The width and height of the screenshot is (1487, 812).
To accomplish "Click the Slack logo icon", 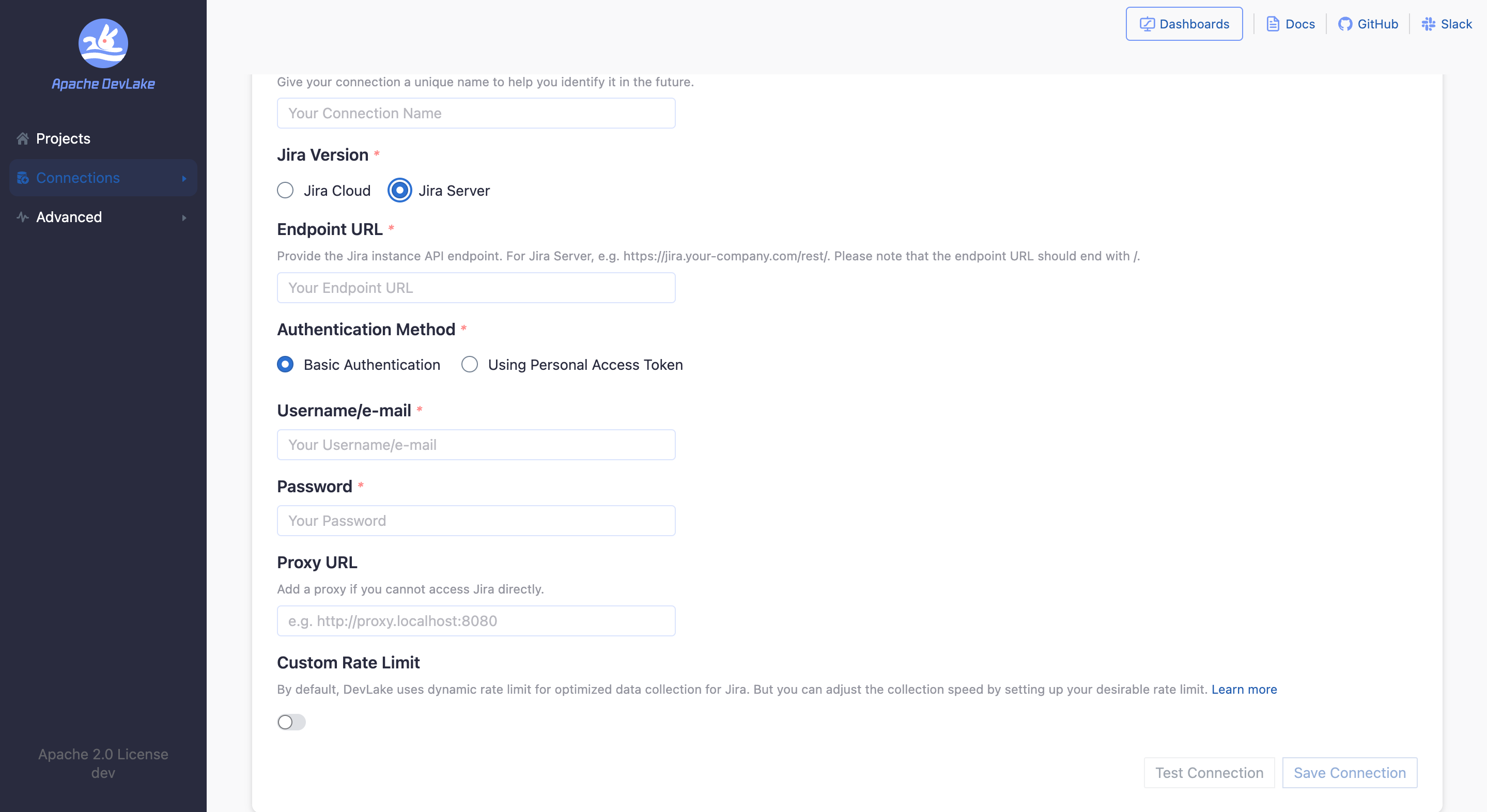I will click(x=1428, y=24).
